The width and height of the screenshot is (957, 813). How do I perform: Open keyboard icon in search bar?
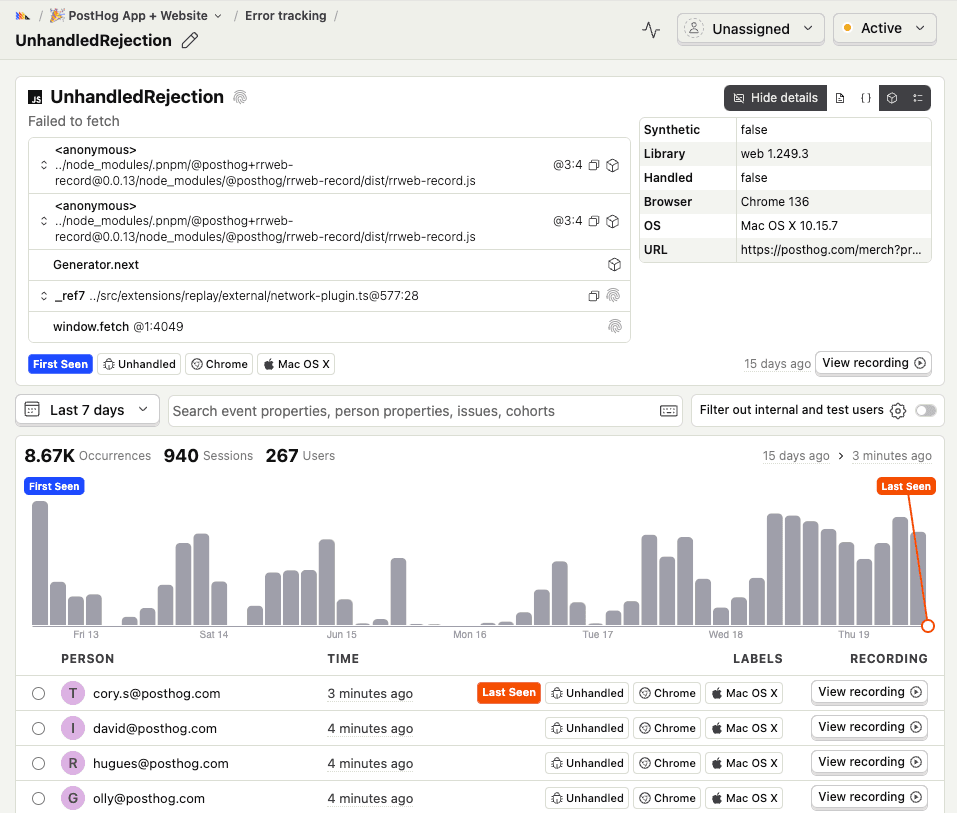(669, 411)
